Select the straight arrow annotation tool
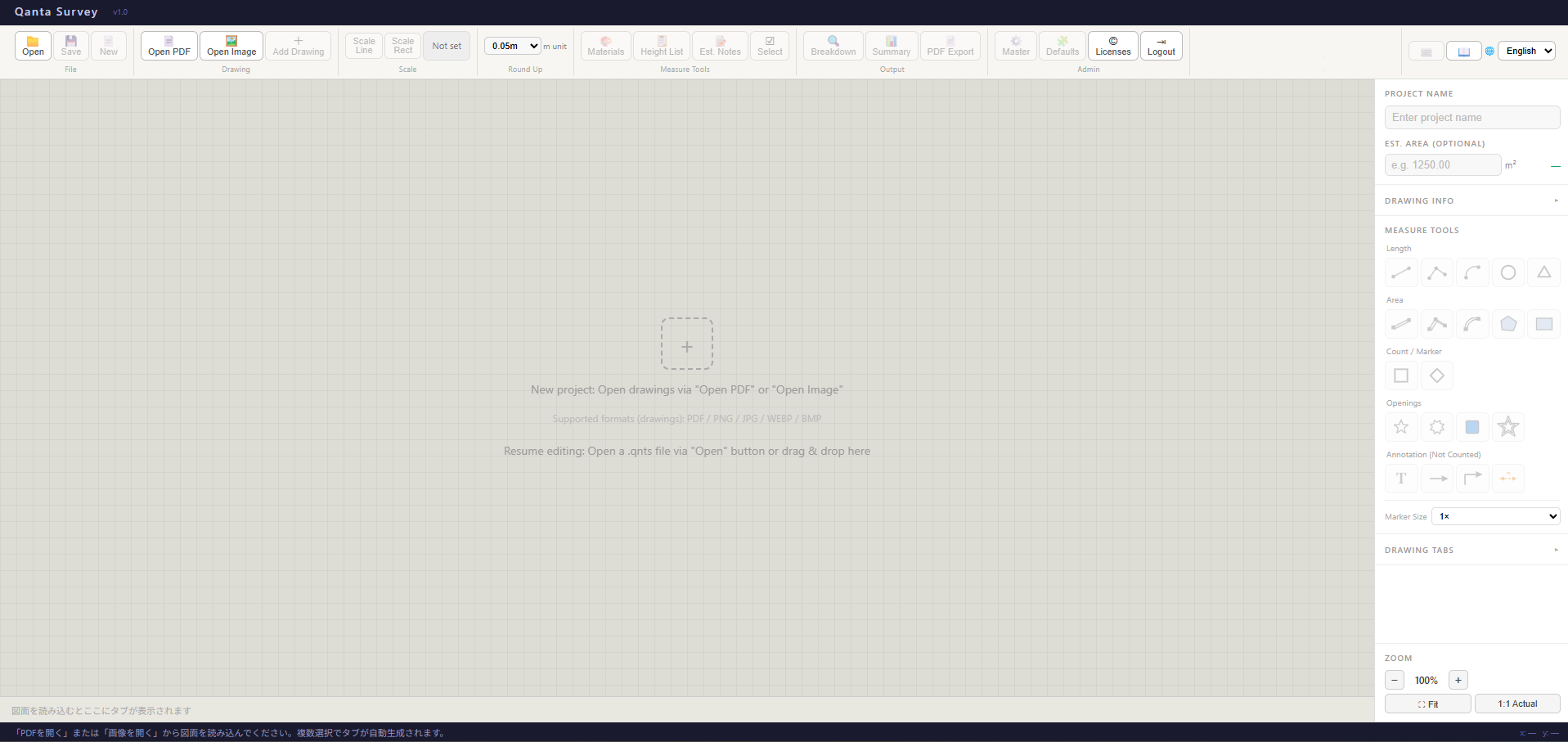This screenshot has width=1568, height=742. coord(1437,479)
